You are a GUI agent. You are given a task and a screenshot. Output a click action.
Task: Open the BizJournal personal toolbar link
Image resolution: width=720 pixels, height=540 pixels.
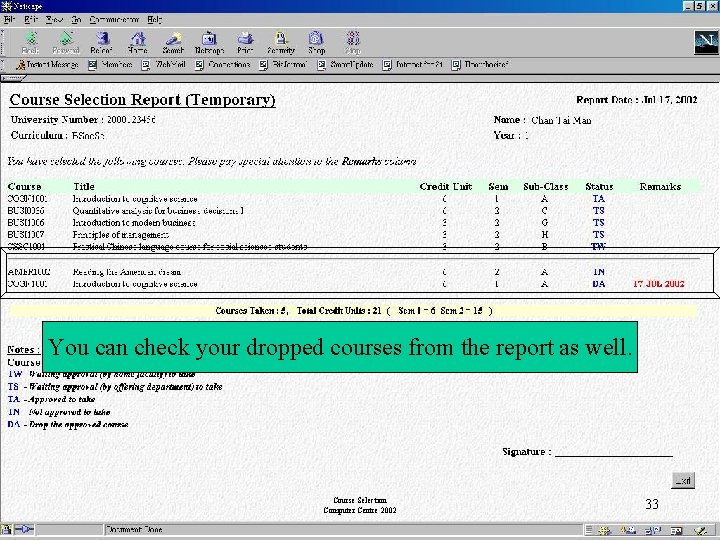[x=283, y=65]
